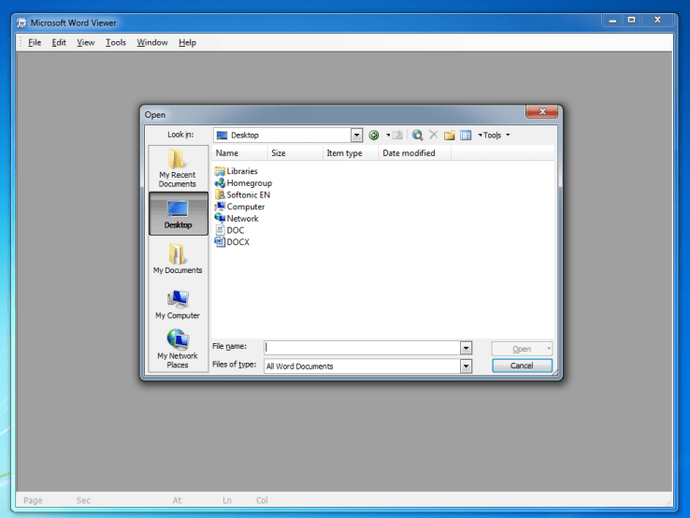Select the Homegroup item in file list
690x518 pixels.
(x=243, y=183)
